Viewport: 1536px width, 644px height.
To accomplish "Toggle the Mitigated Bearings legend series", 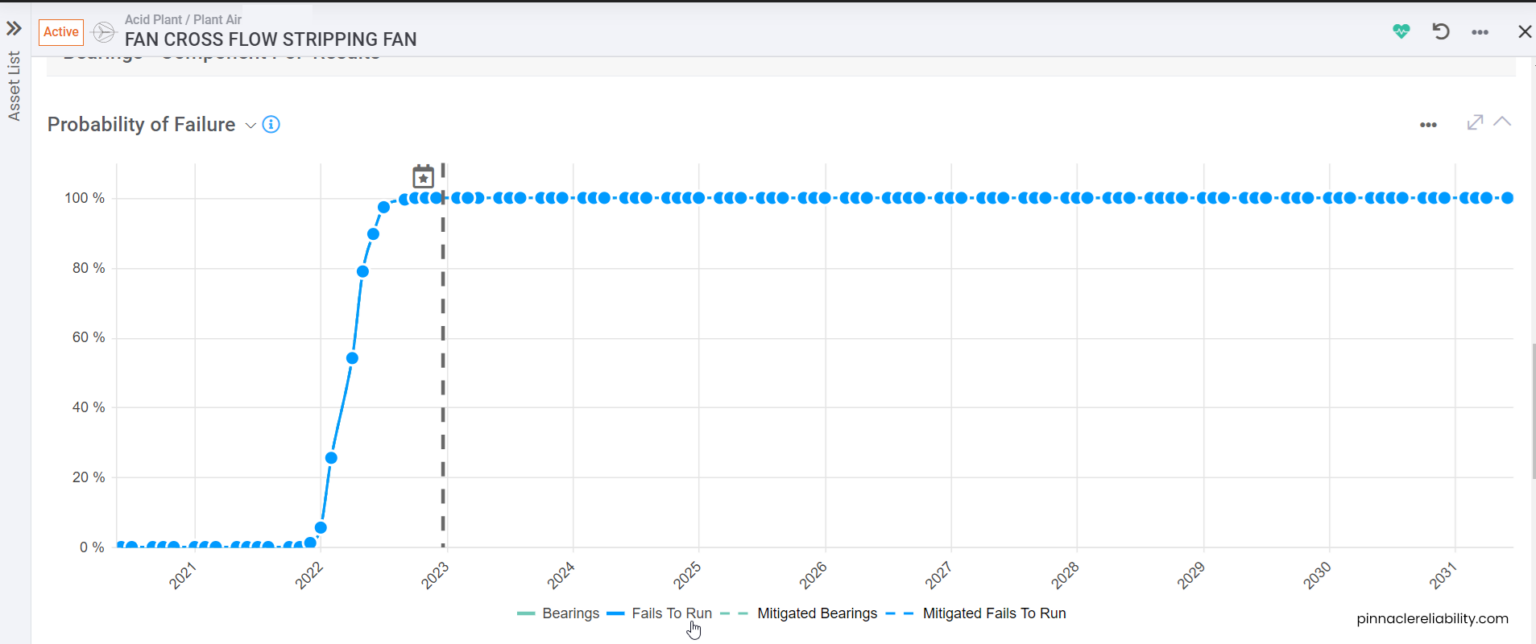I will 798,613.
